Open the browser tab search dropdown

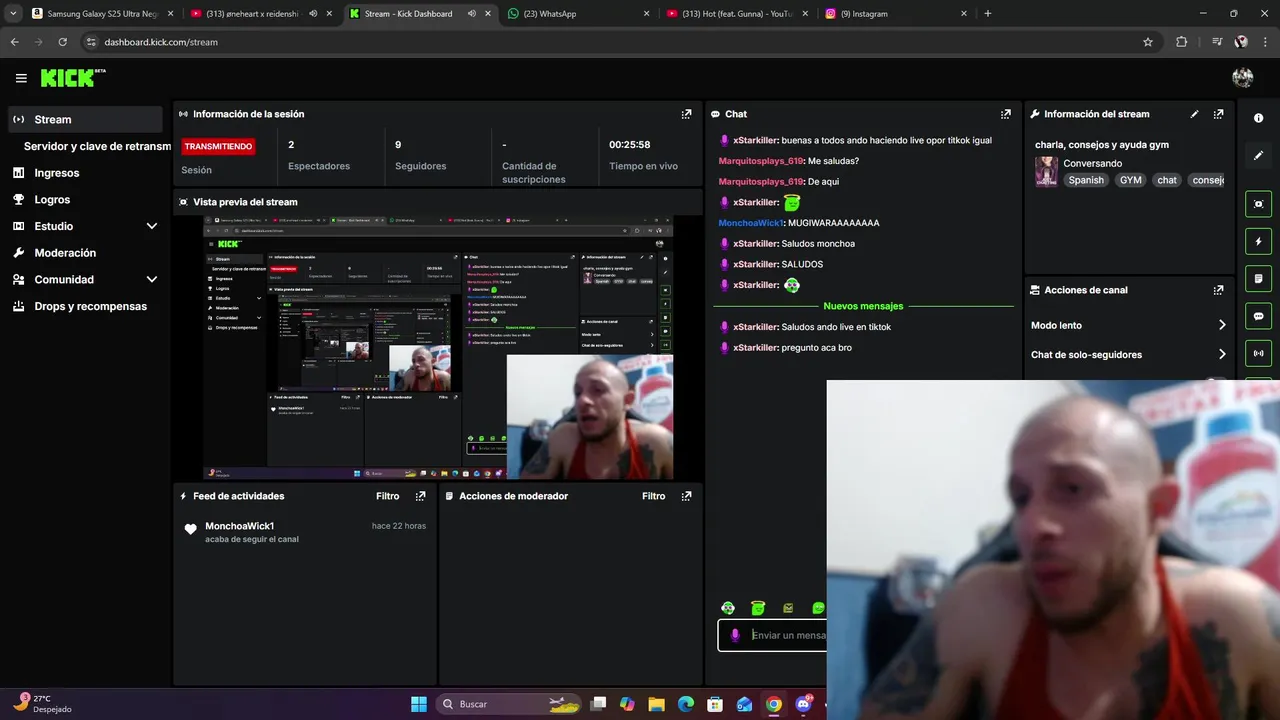click(x=13, y=14)
